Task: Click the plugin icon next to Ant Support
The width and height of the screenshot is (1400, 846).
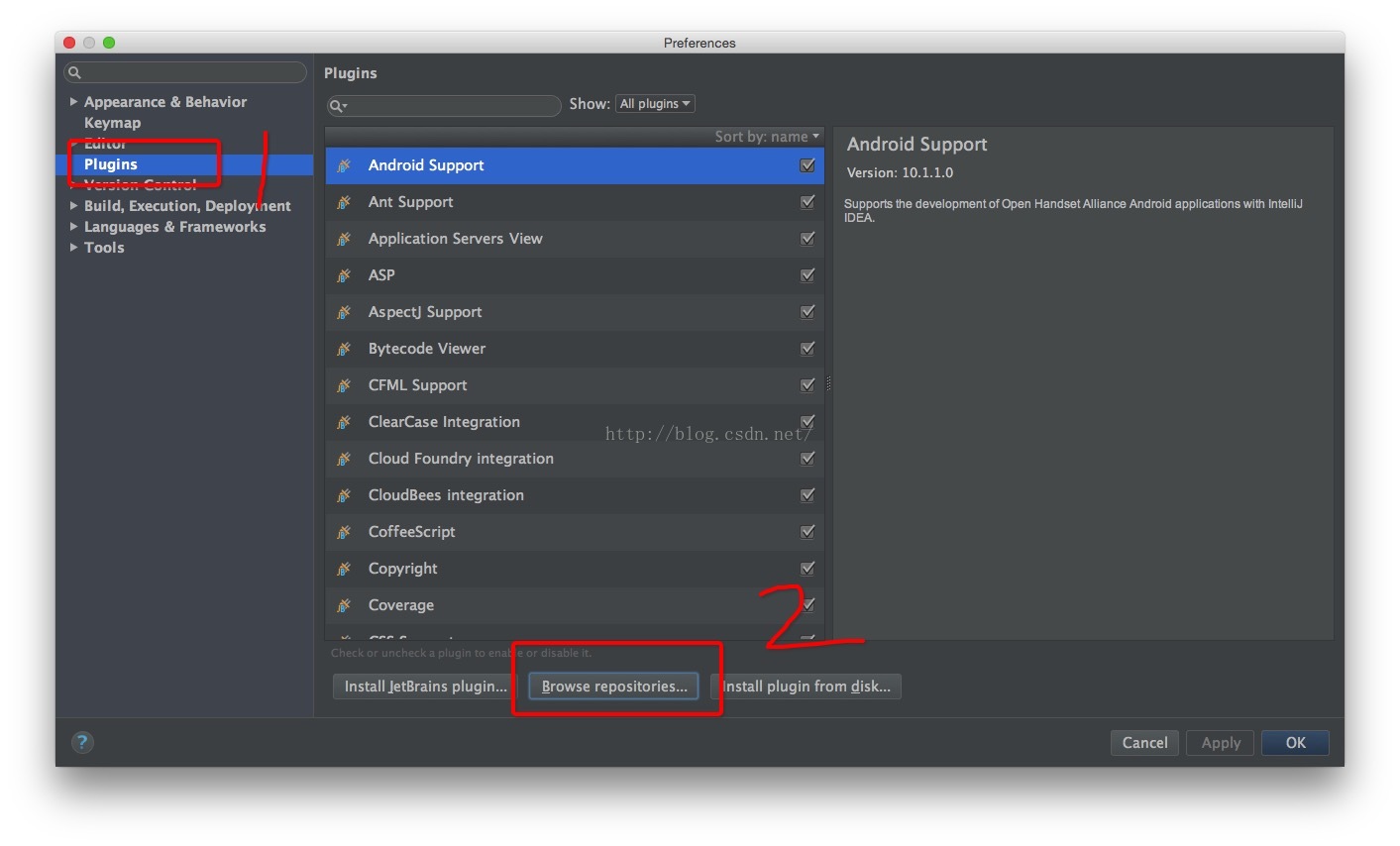Action: tap(344, 202)
